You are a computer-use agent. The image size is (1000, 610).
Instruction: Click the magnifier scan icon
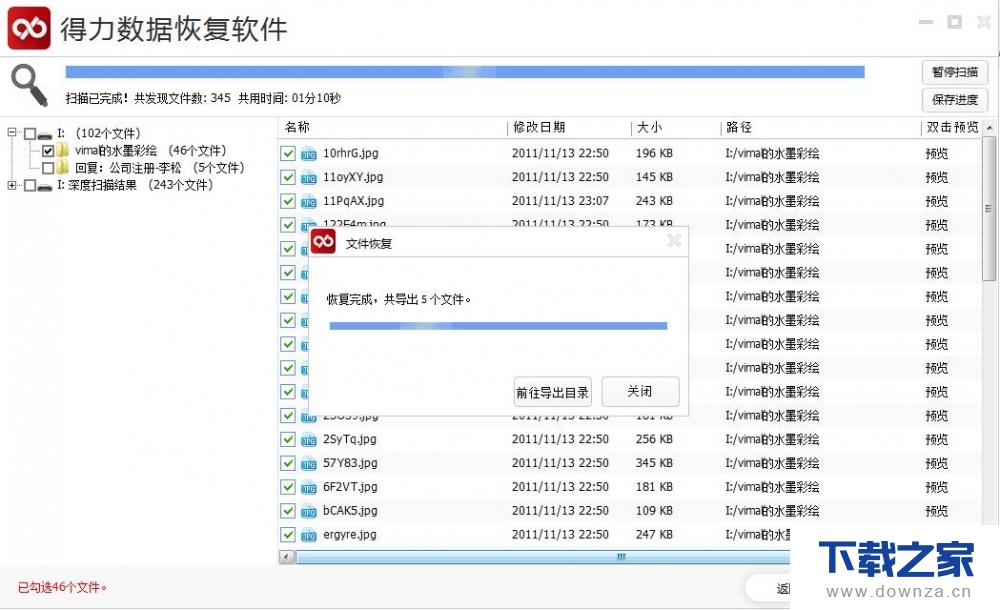(x=29, y=85)
